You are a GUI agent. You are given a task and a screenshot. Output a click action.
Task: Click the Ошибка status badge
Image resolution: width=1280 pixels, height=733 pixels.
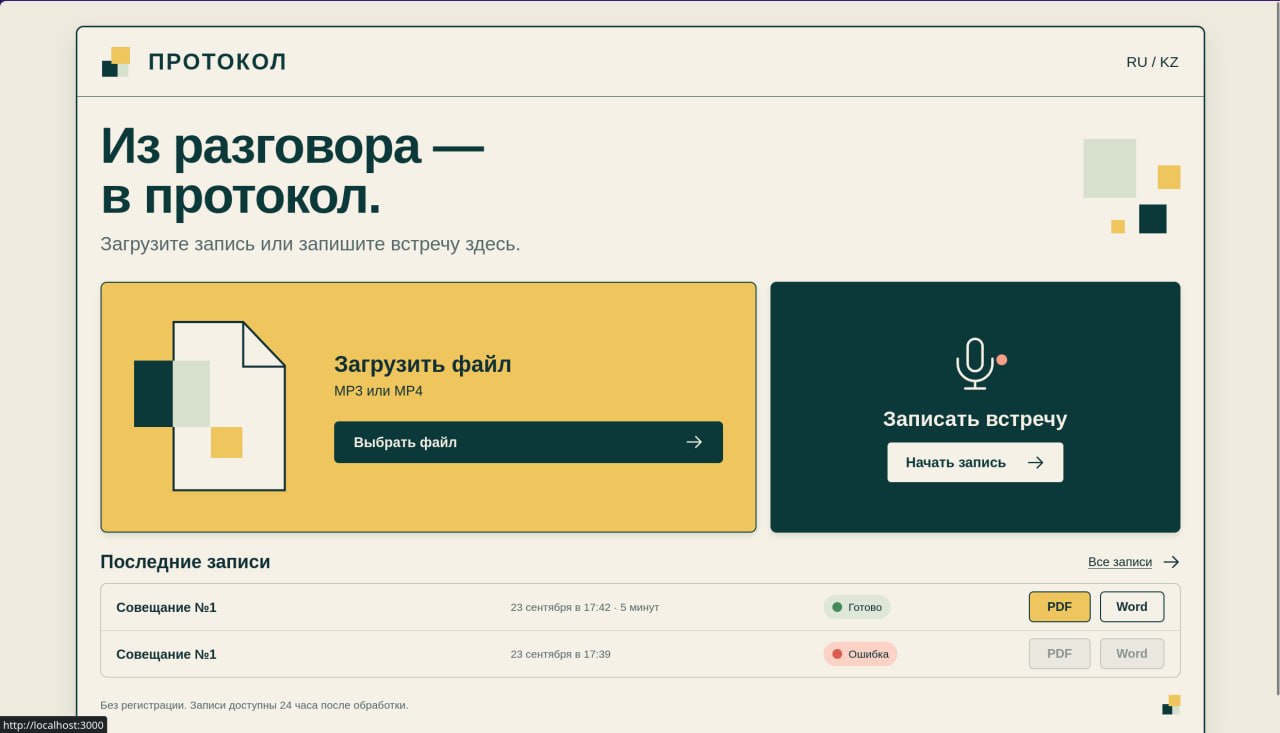click(860, 654)
